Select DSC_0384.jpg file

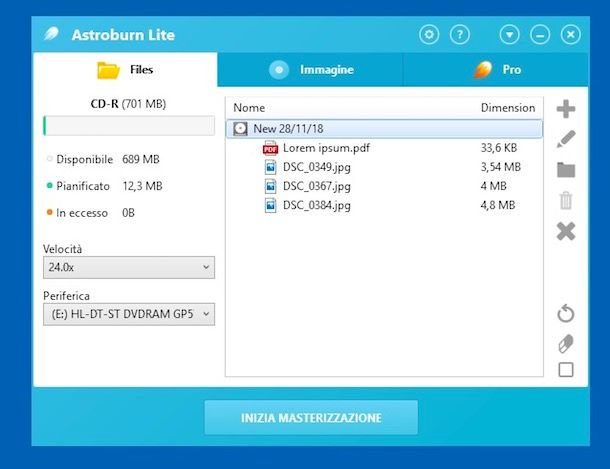(x=317, y=205)
